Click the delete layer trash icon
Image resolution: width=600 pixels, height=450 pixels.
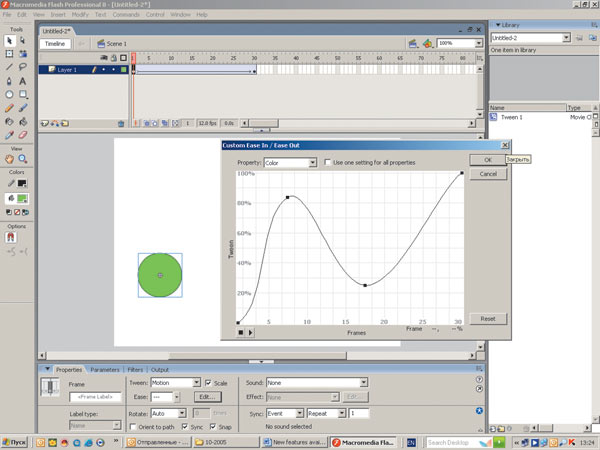tap(121, 123)
